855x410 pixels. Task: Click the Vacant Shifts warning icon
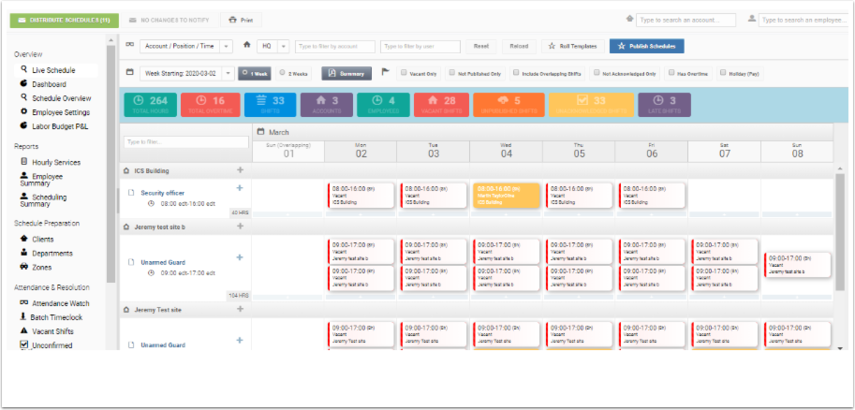click(24, 331)
